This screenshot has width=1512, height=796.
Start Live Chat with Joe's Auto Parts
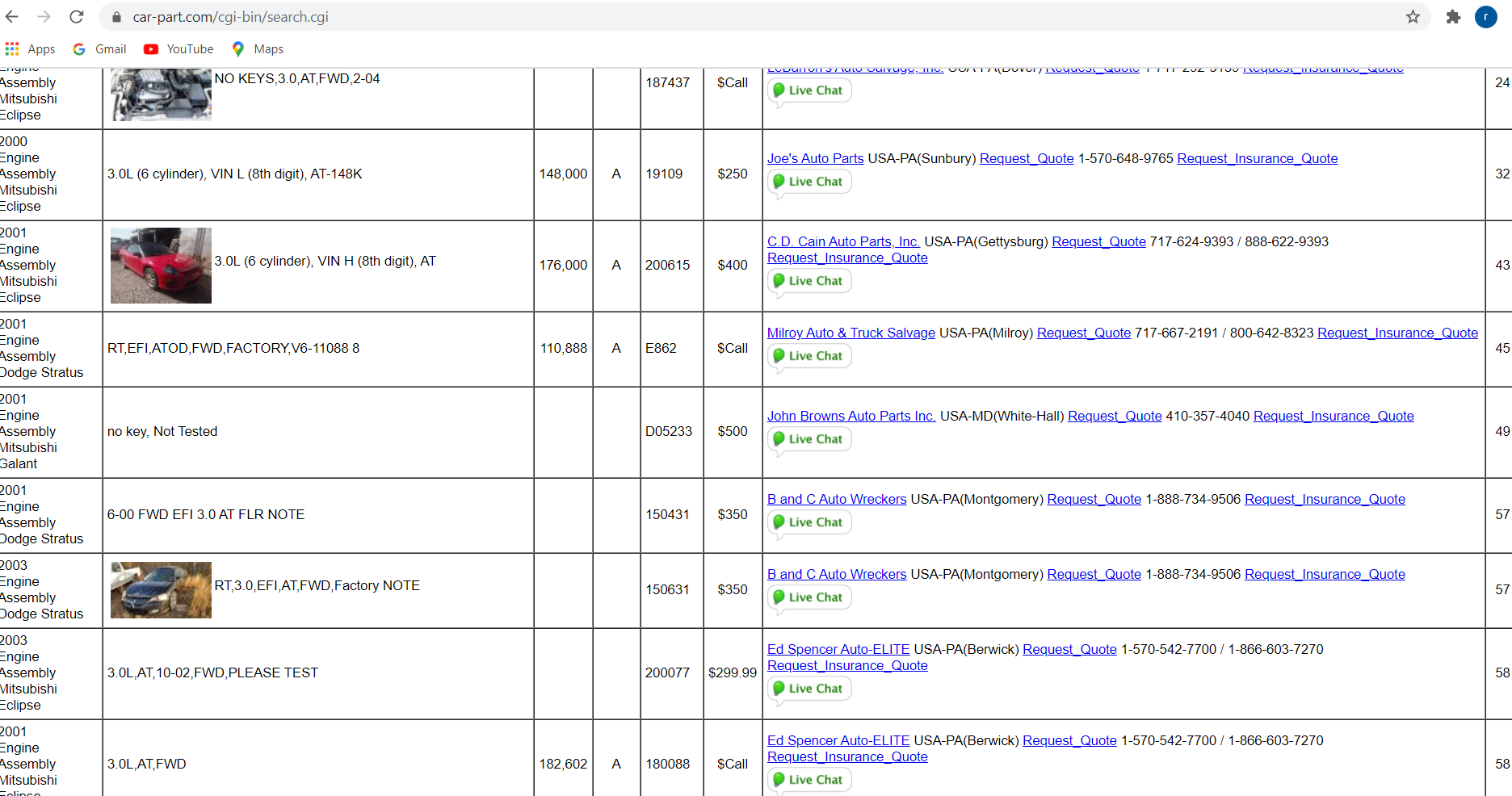(809, 182)
